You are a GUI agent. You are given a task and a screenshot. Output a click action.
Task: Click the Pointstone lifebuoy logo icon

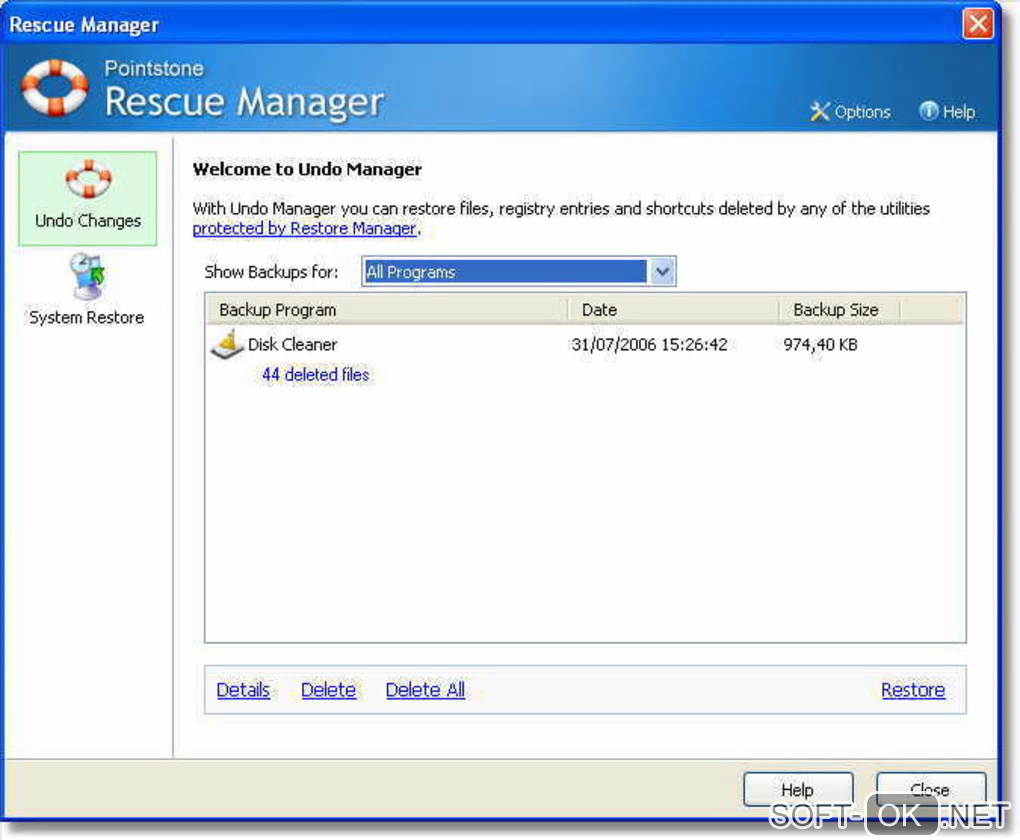click(x=55, y=88)
